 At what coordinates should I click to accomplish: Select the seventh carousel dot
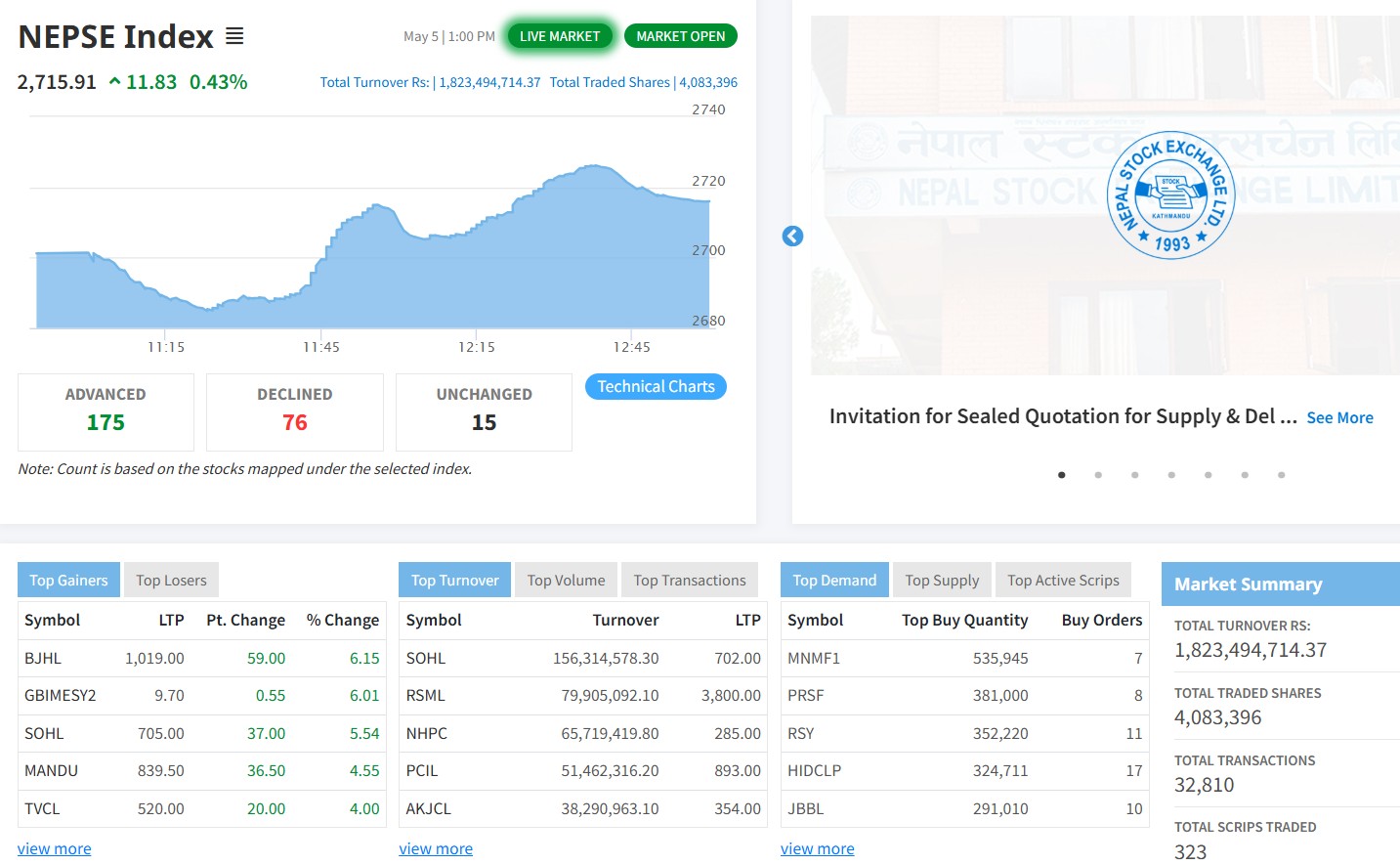coord(1281,475)
